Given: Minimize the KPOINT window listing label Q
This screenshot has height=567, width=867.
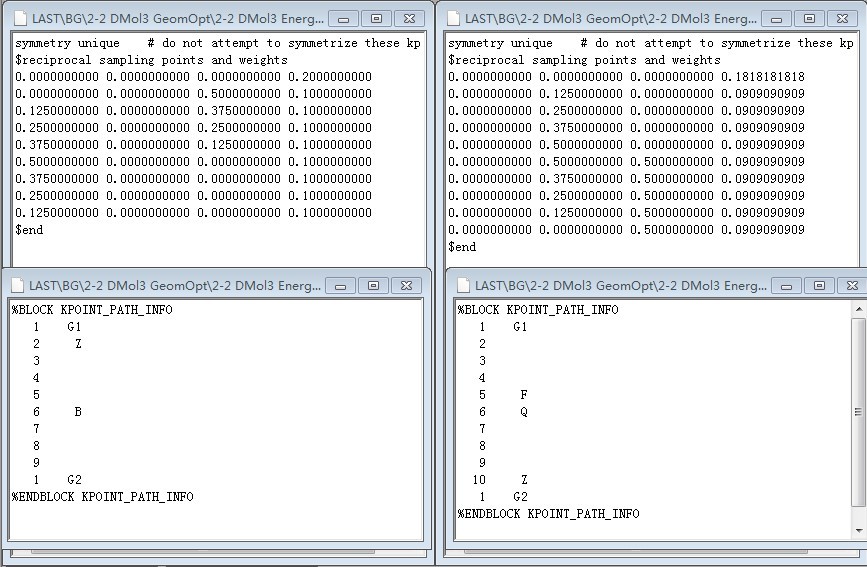Looking at the screenshot, I should pyautogui.click(x=787, y=286).
